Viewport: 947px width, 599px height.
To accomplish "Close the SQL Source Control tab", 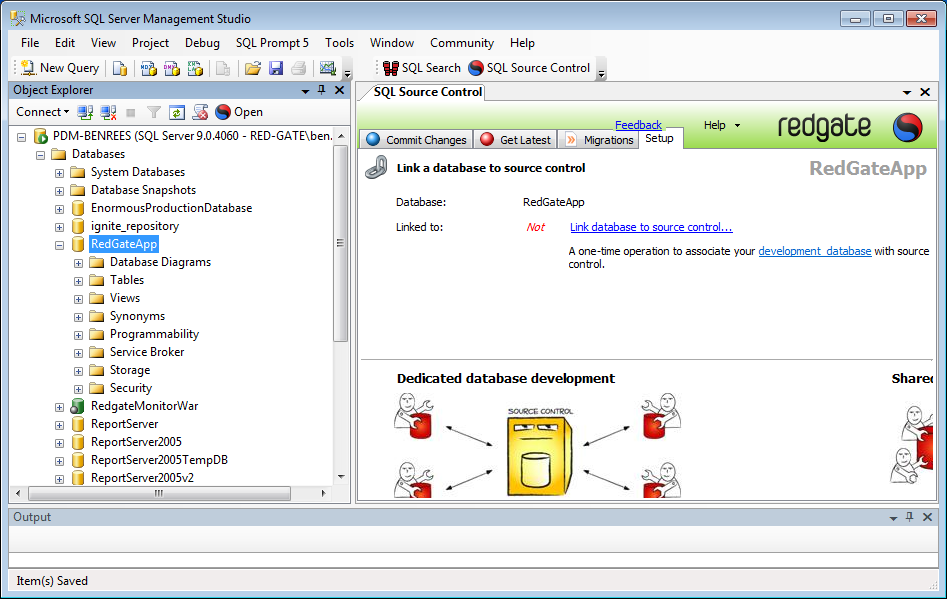I will (x=925, y=92).
